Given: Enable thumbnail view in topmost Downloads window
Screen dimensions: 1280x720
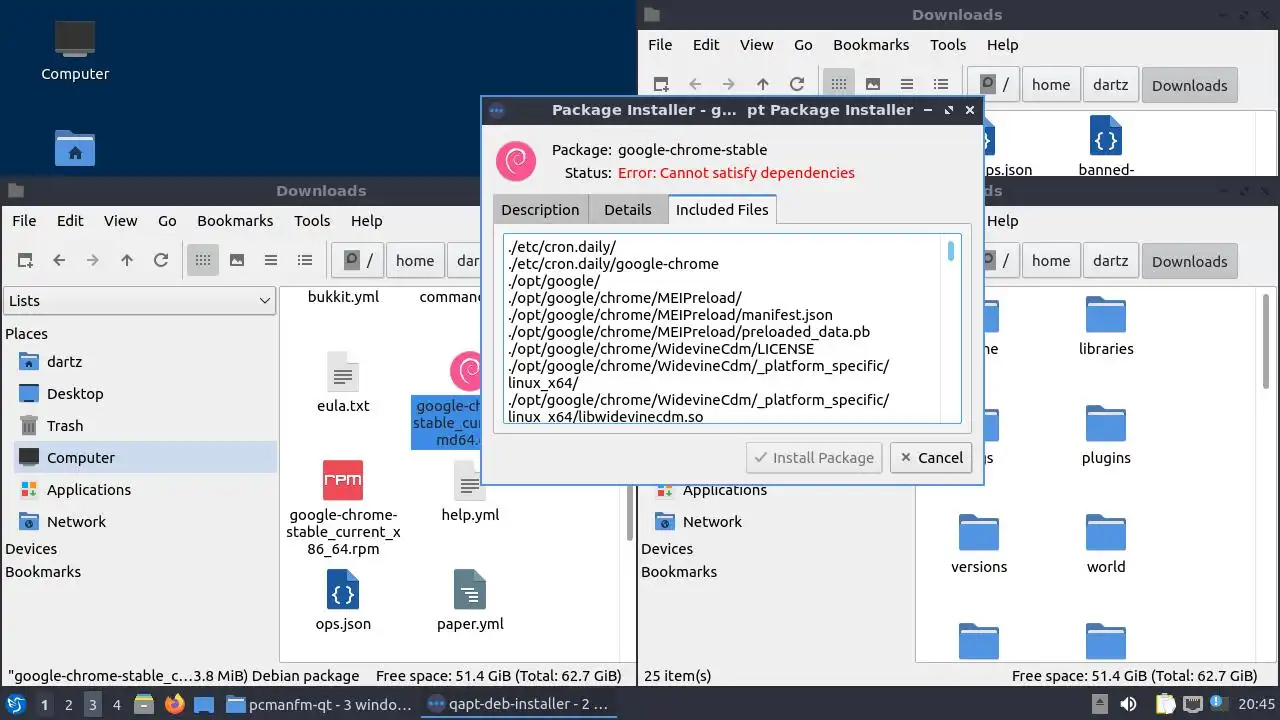Looking at the screenshot, I should coord(873,85).
